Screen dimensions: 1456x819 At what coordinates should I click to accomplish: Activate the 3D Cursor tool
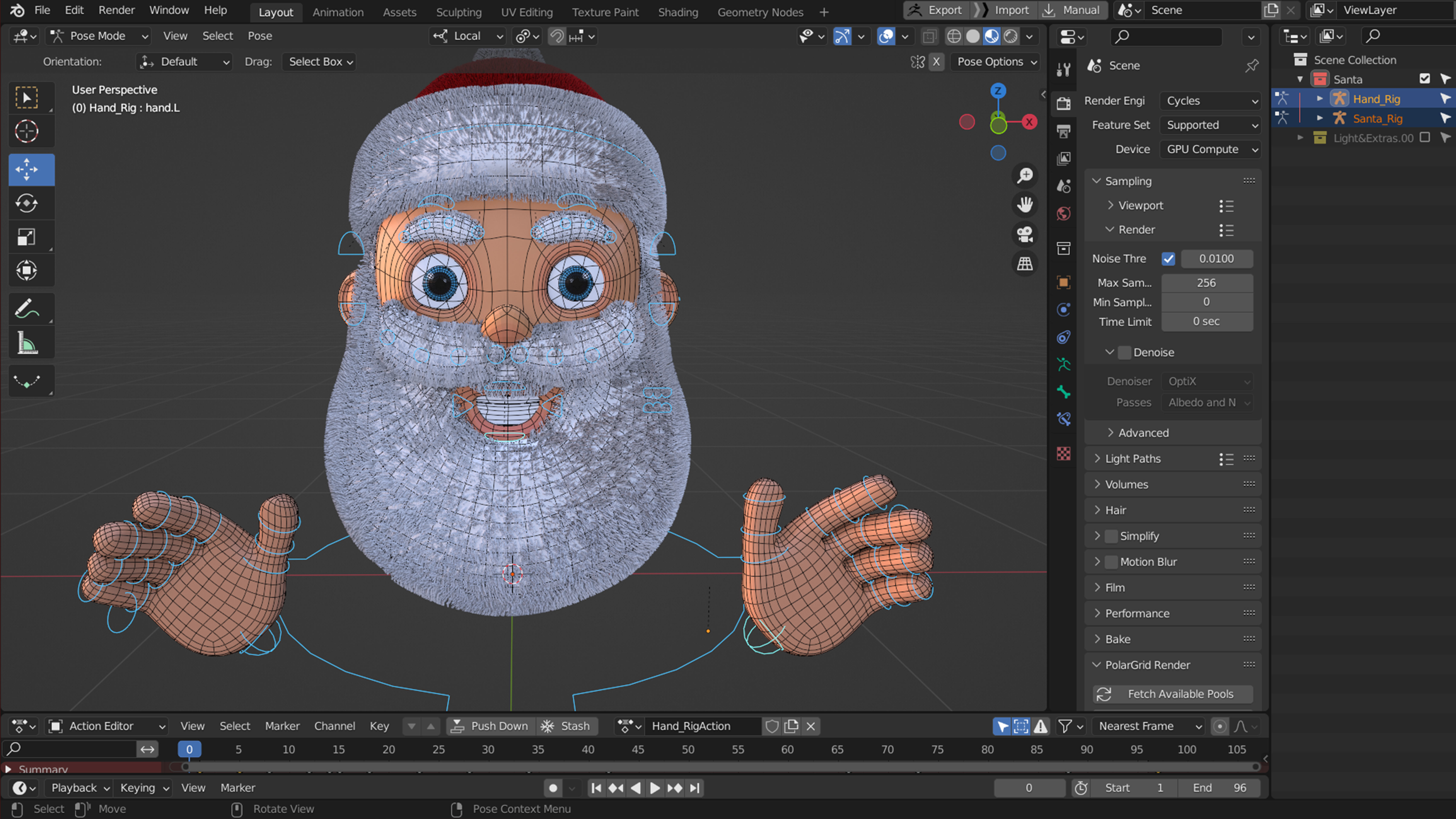click(27, 131)
